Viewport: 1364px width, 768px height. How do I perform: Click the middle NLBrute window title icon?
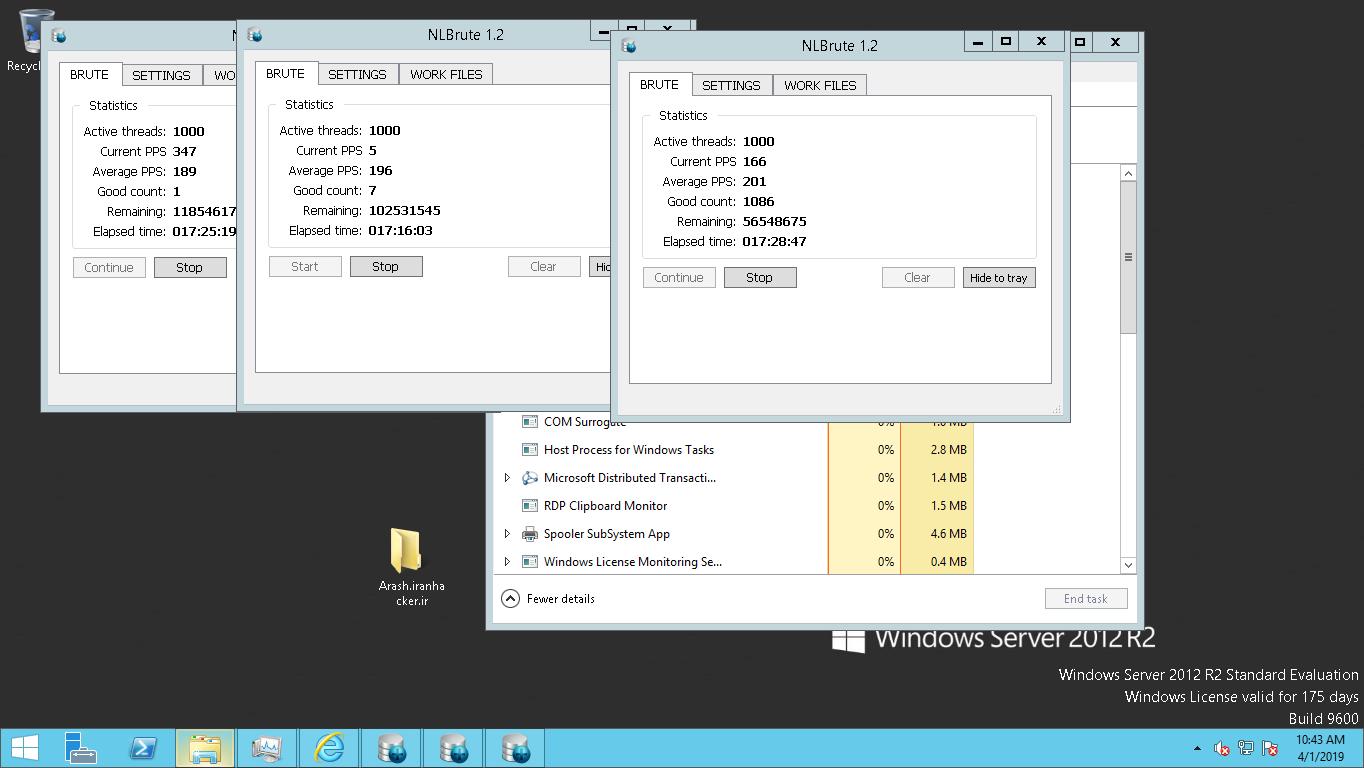coord(255,35)
